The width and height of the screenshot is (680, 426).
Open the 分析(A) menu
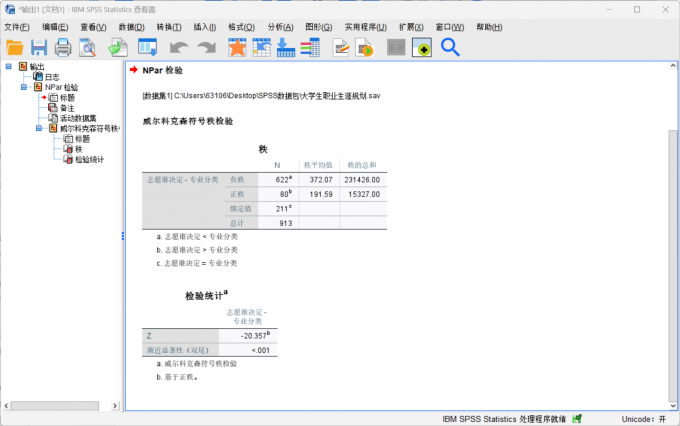click(280, 27)
